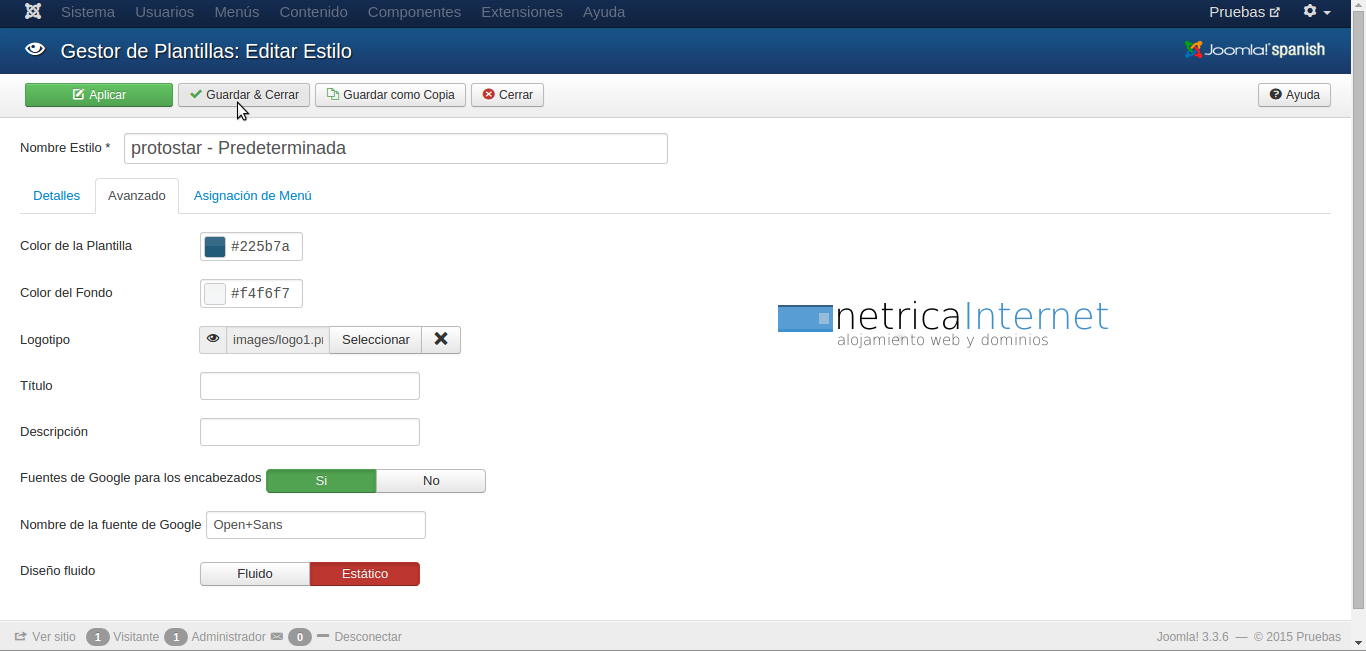Click into the Título text field

[x=310, y=386]
